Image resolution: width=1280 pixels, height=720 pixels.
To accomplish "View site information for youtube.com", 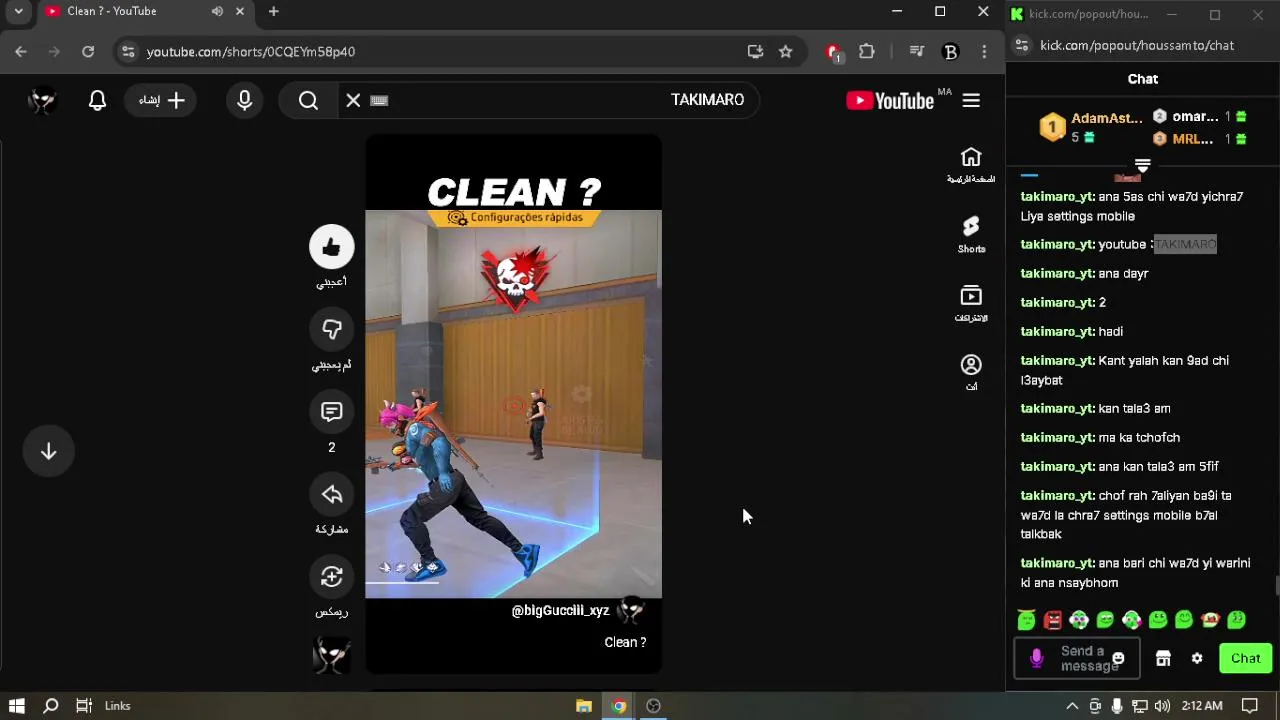I will 127,51.
